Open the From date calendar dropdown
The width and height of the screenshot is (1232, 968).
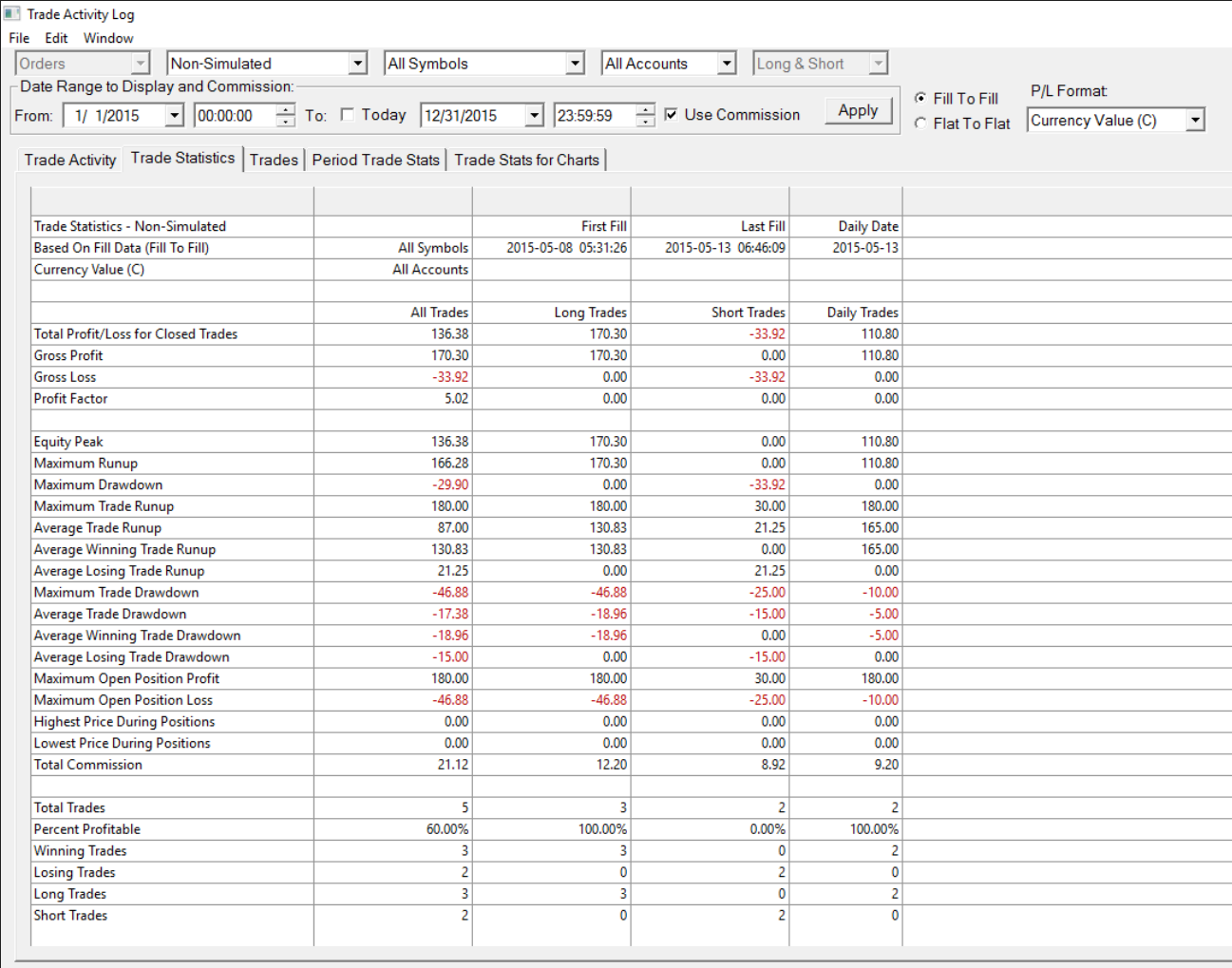tap(174, 116)
